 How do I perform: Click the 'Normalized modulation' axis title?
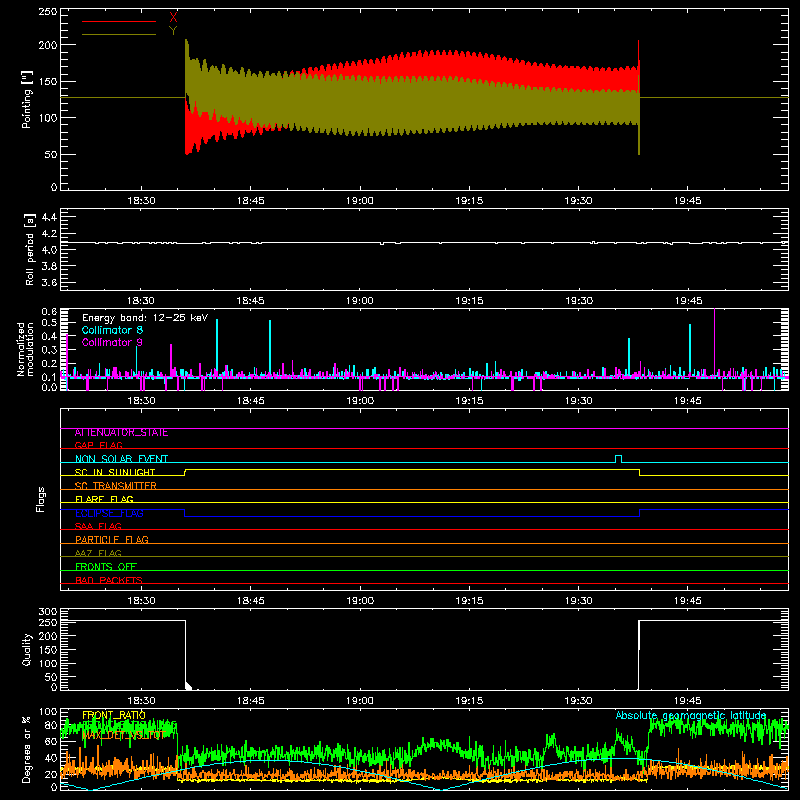pos(26,349)
